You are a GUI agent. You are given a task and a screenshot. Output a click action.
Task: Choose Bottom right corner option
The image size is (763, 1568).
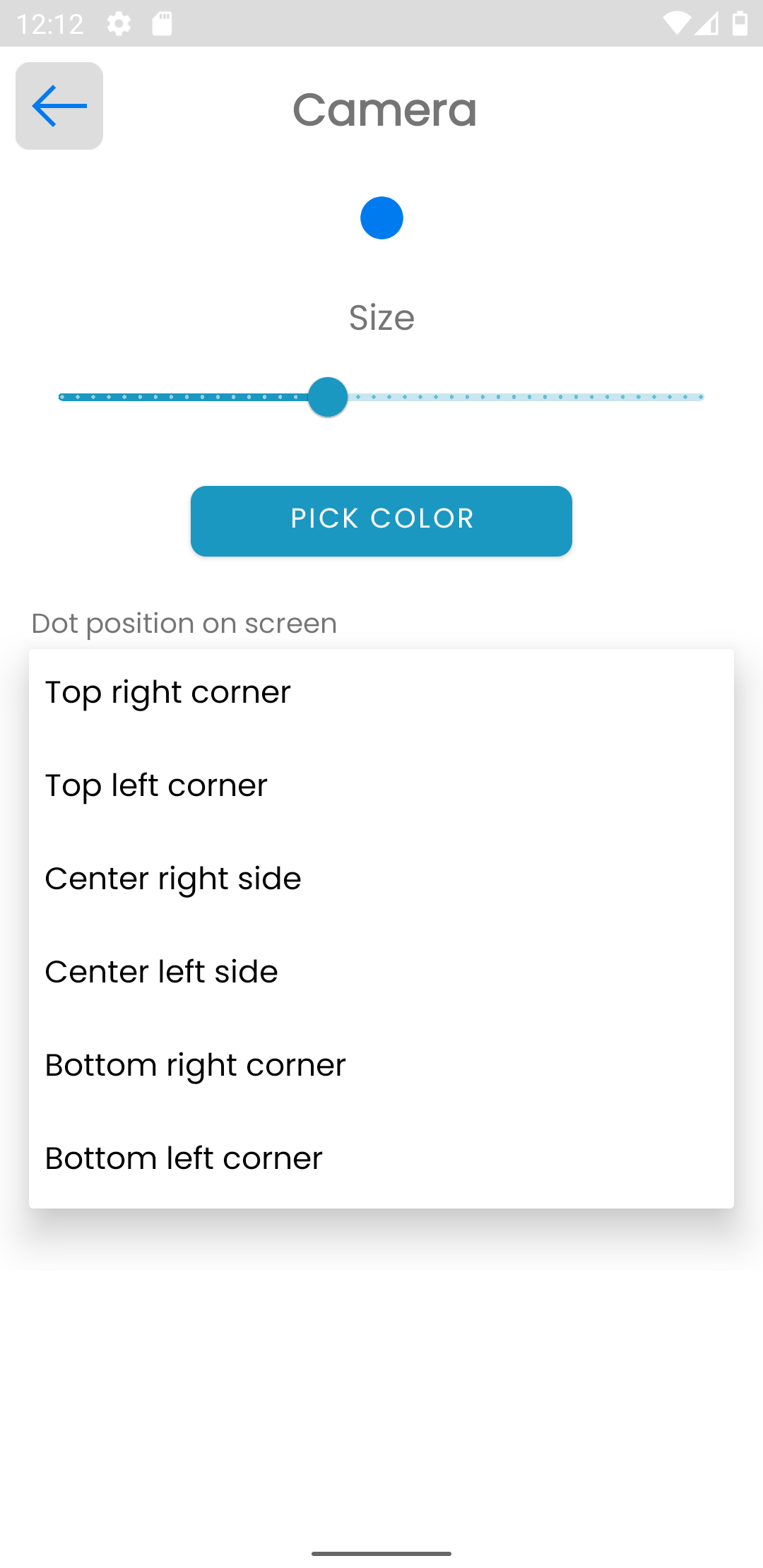point(195,1065)
